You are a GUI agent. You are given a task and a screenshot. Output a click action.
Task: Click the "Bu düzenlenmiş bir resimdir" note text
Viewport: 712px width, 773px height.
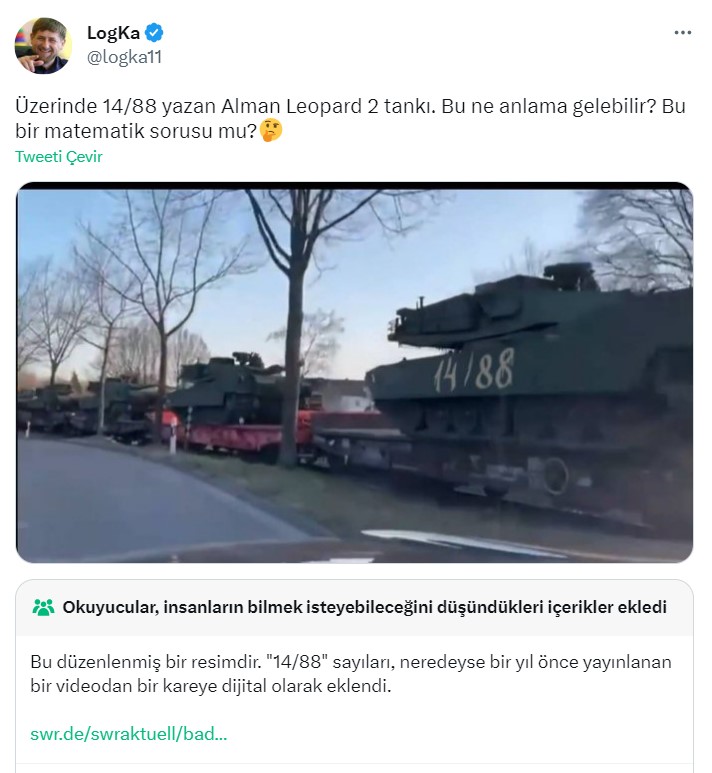click(145, 662)
